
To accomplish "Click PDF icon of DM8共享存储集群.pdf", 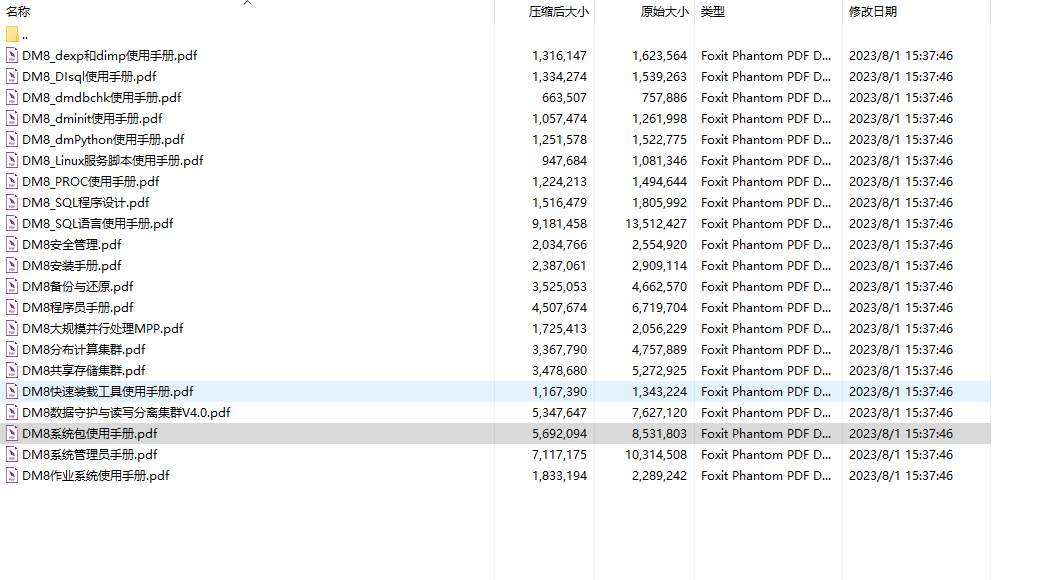I will [12, 370].
